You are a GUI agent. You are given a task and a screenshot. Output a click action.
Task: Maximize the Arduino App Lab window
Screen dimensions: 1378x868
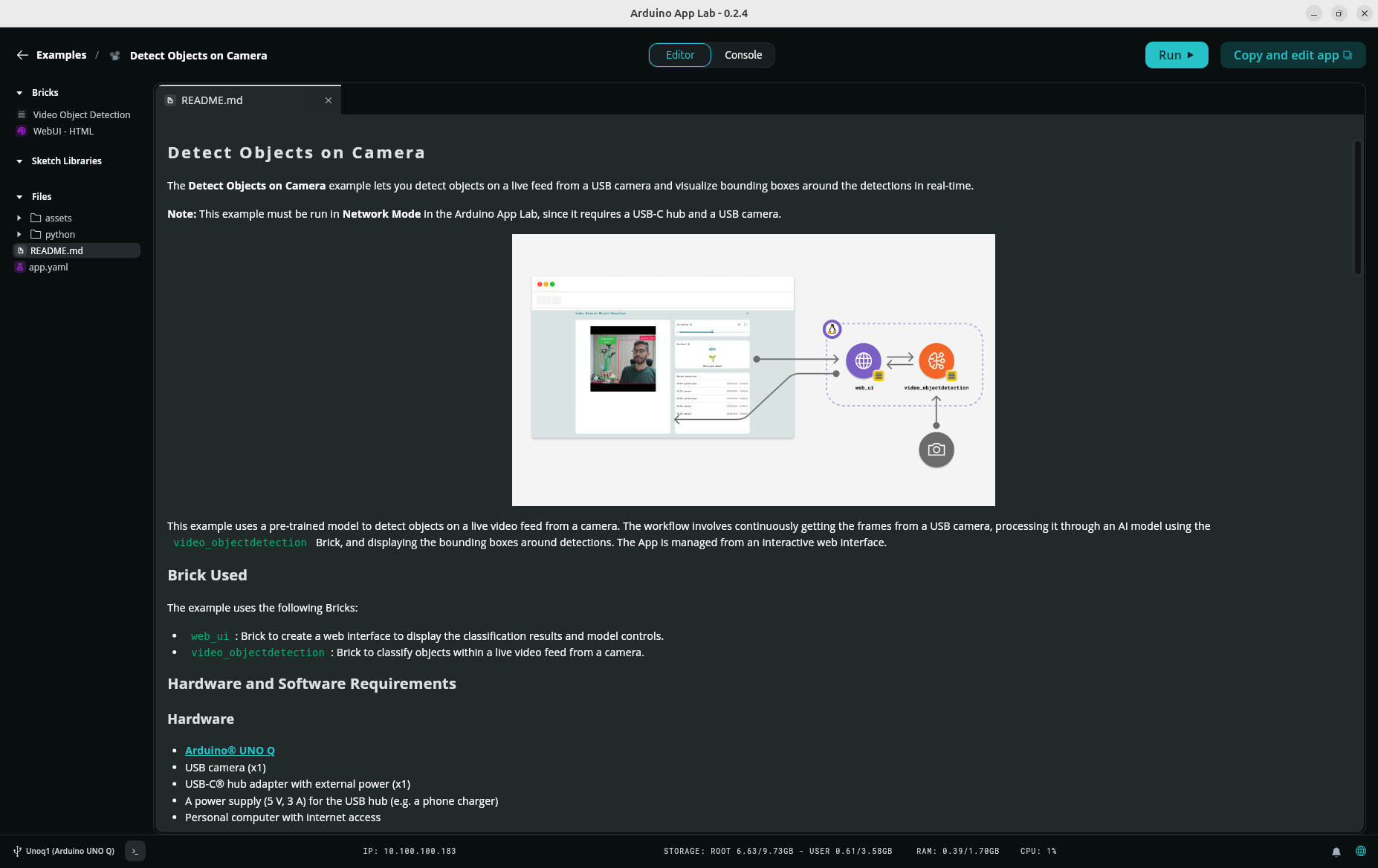point(1339,13)
